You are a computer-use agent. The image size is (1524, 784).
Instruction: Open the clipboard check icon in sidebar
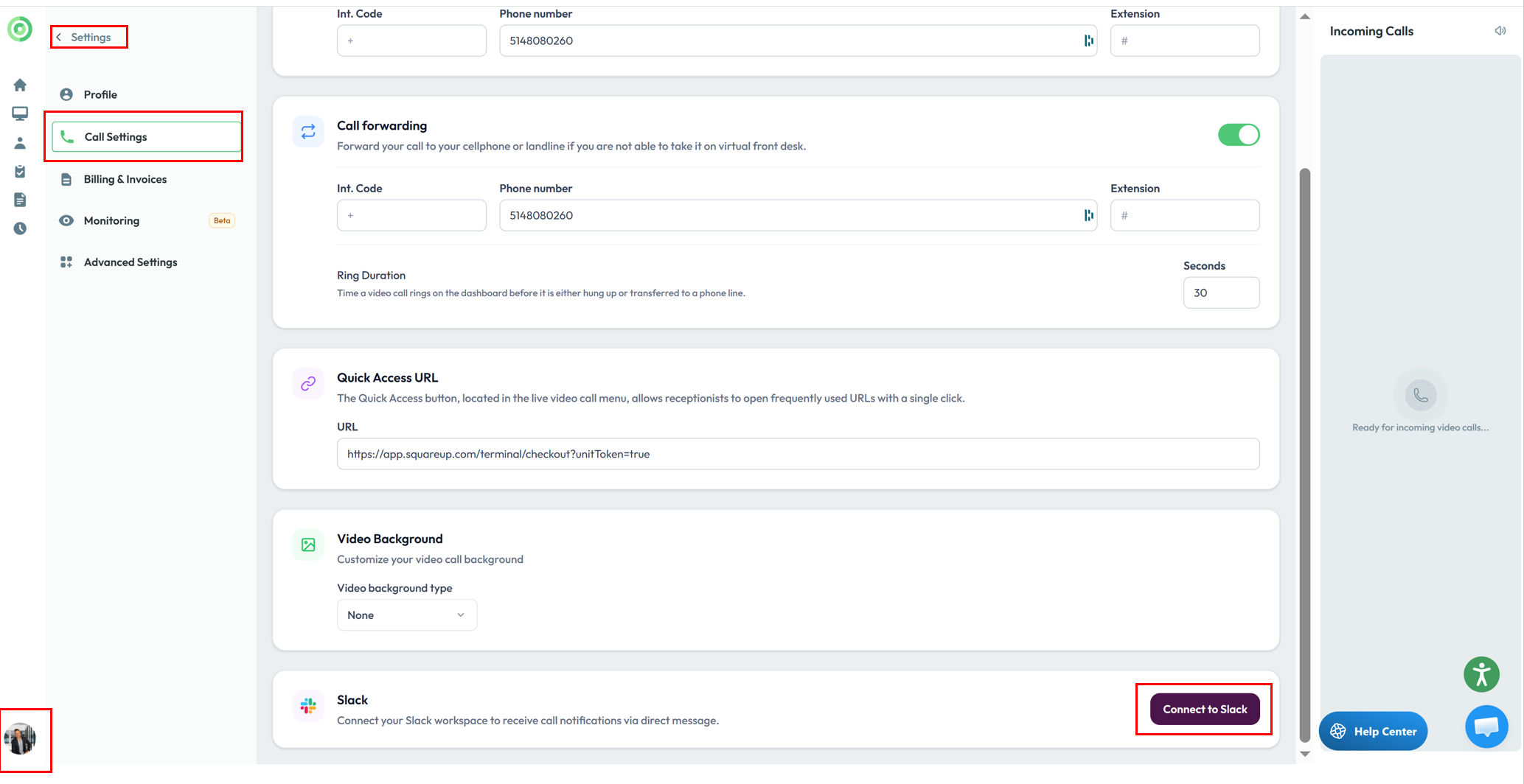pos(20,172)
